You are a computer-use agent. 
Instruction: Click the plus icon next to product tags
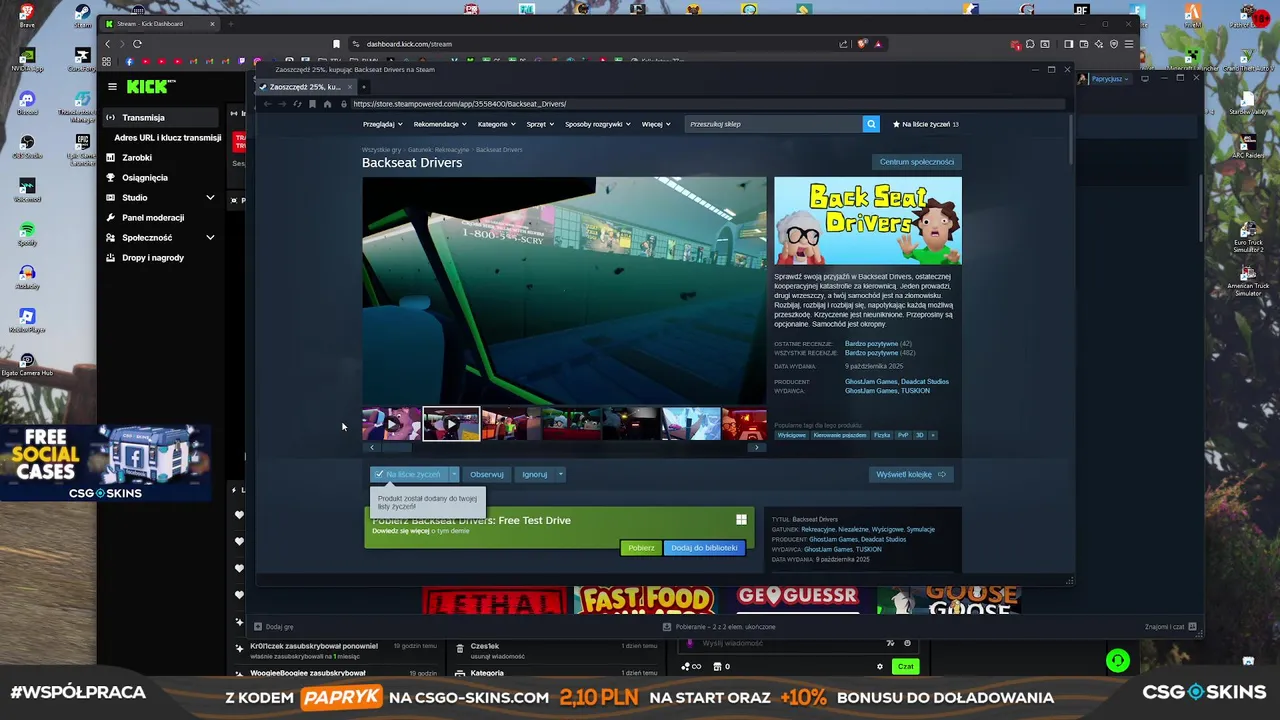[933, 435]
